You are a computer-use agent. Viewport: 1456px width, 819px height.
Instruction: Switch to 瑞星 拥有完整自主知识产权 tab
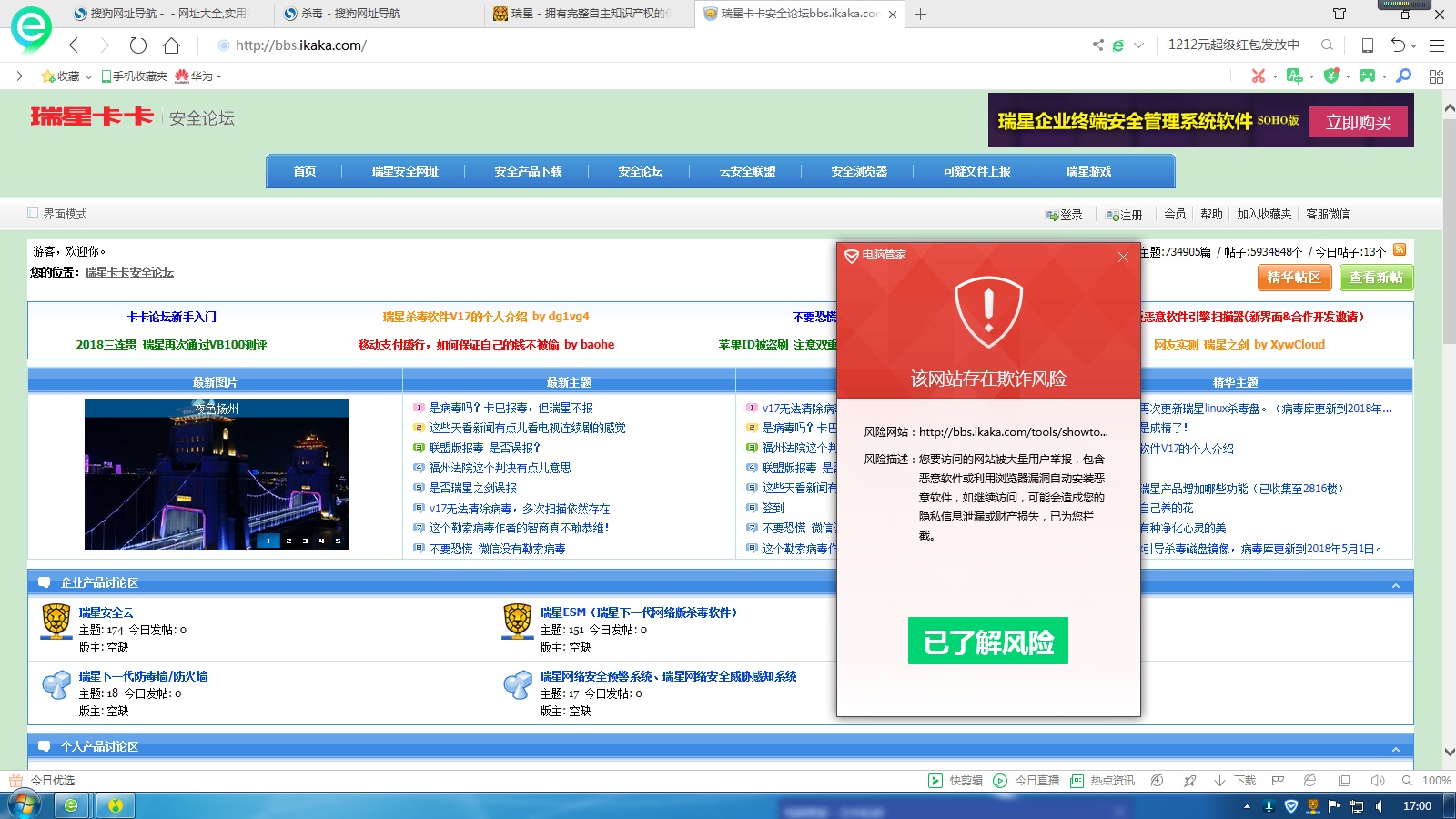588,14
